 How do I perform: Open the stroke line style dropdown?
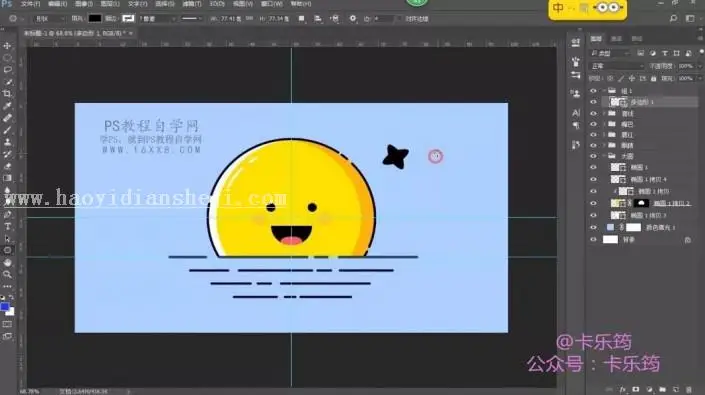point(191,19)
